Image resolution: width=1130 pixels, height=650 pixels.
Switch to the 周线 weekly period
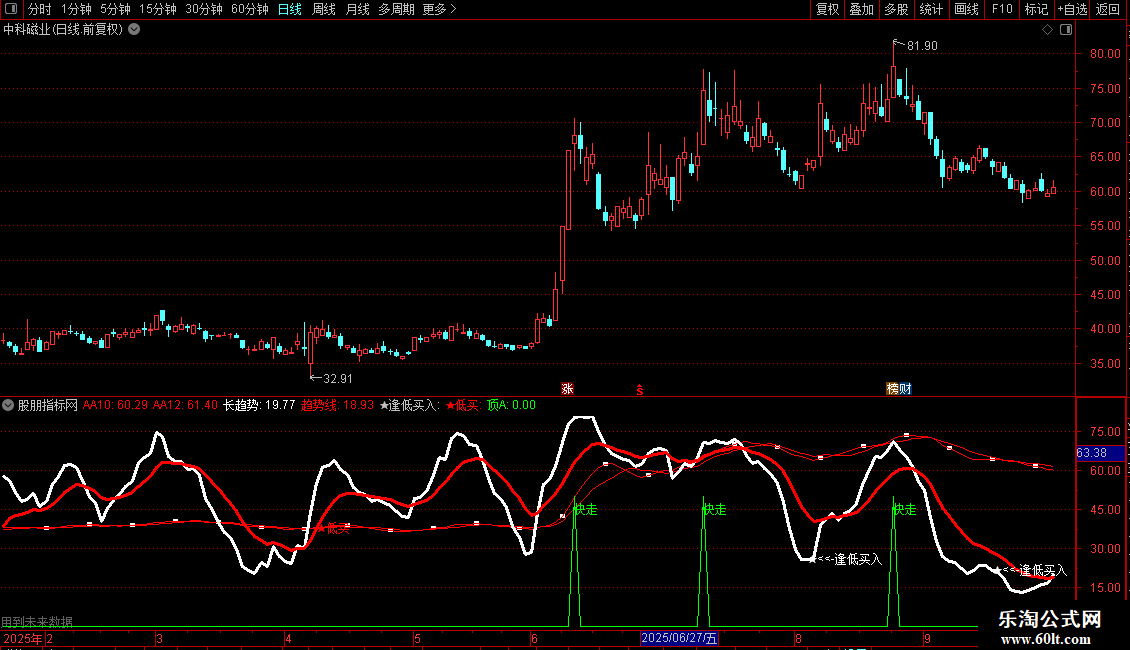tap(324, 9)
